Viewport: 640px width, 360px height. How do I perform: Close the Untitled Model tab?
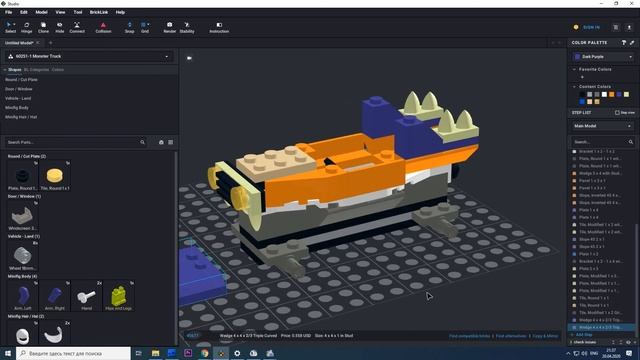click(38, 42)
